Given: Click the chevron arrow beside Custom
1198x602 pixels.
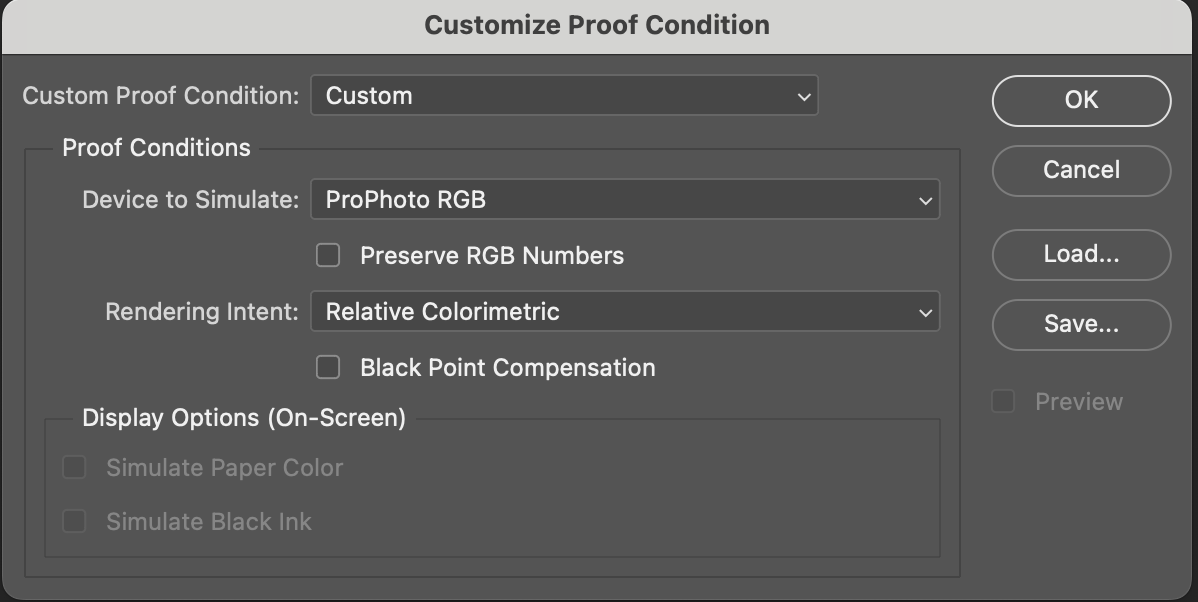Looking at the screenshot, I should pyautogui.click(x=803, y=97).
